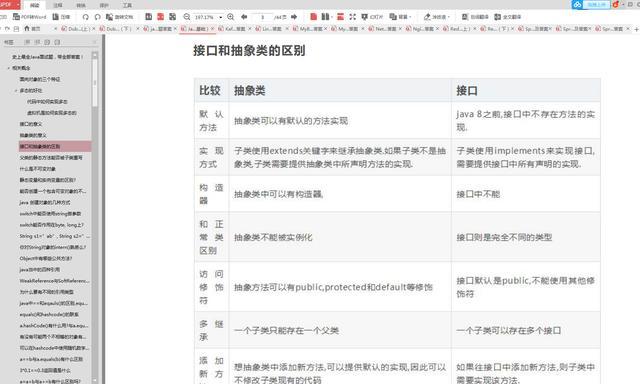The width and height of the screenshot is (640, 384).
Task: Click the full-text translate button
Action: click(507, 17)
